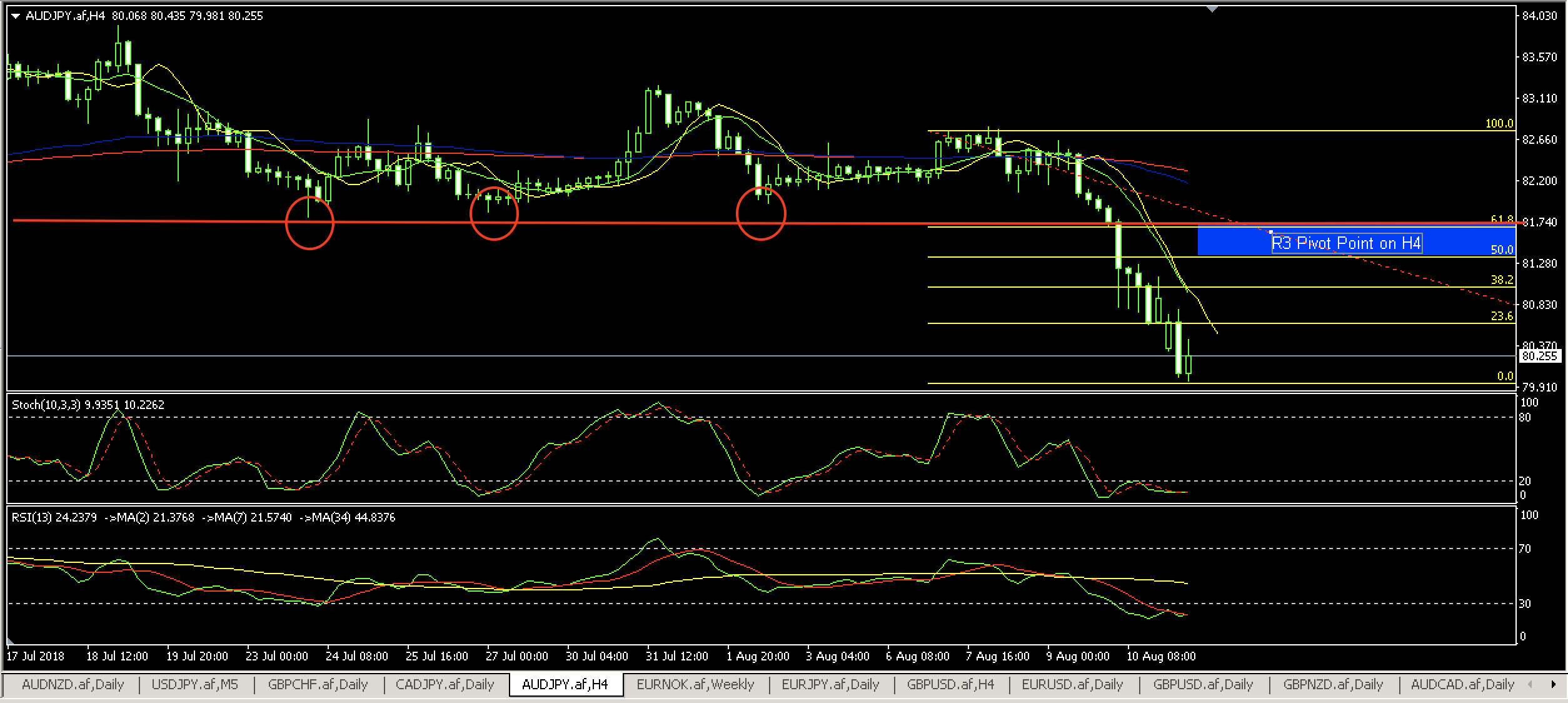Viewport: 1568px width, 703px height.
Task: Click the 79.910 price scale value
Action: 1539,387
